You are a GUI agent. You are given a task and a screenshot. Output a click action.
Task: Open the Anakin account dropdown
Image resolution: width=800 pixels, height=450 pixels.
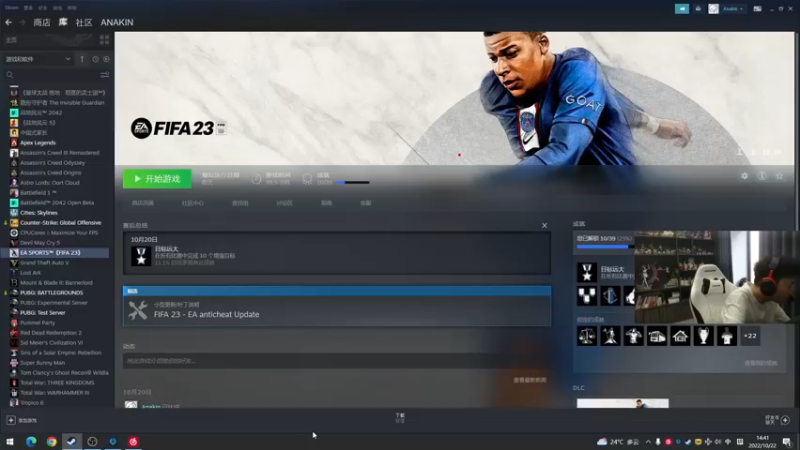(733, 9)
